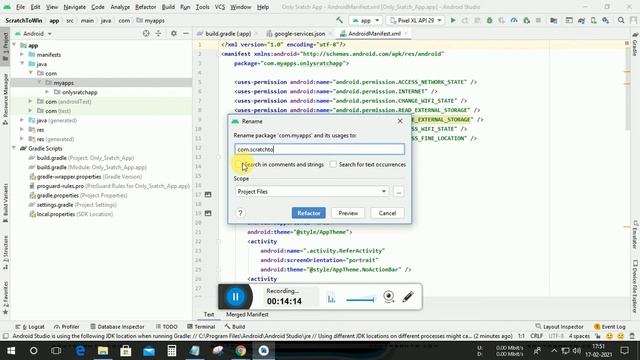The width and height of the screenshot is (640, 360).
Task: Launch Microsoft Edge from the taskbar
Action: [x=80, y=351]
